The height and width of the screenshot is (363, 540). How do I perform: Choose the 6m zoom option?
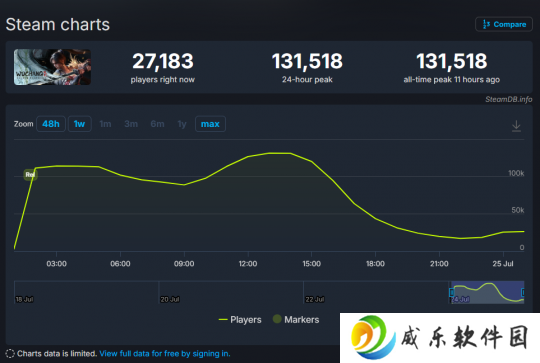pyautogui.click(x=157, y=124)
